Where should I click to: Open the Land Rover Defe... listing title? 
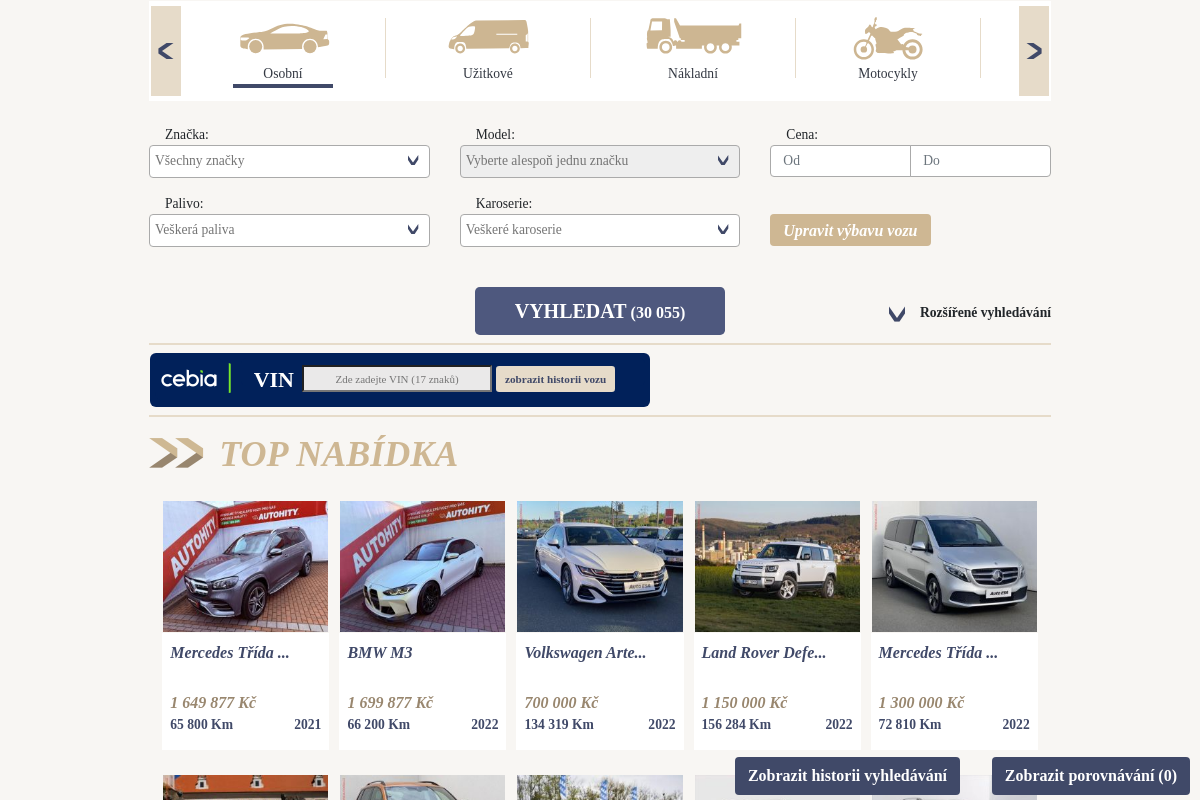(764, 653)
